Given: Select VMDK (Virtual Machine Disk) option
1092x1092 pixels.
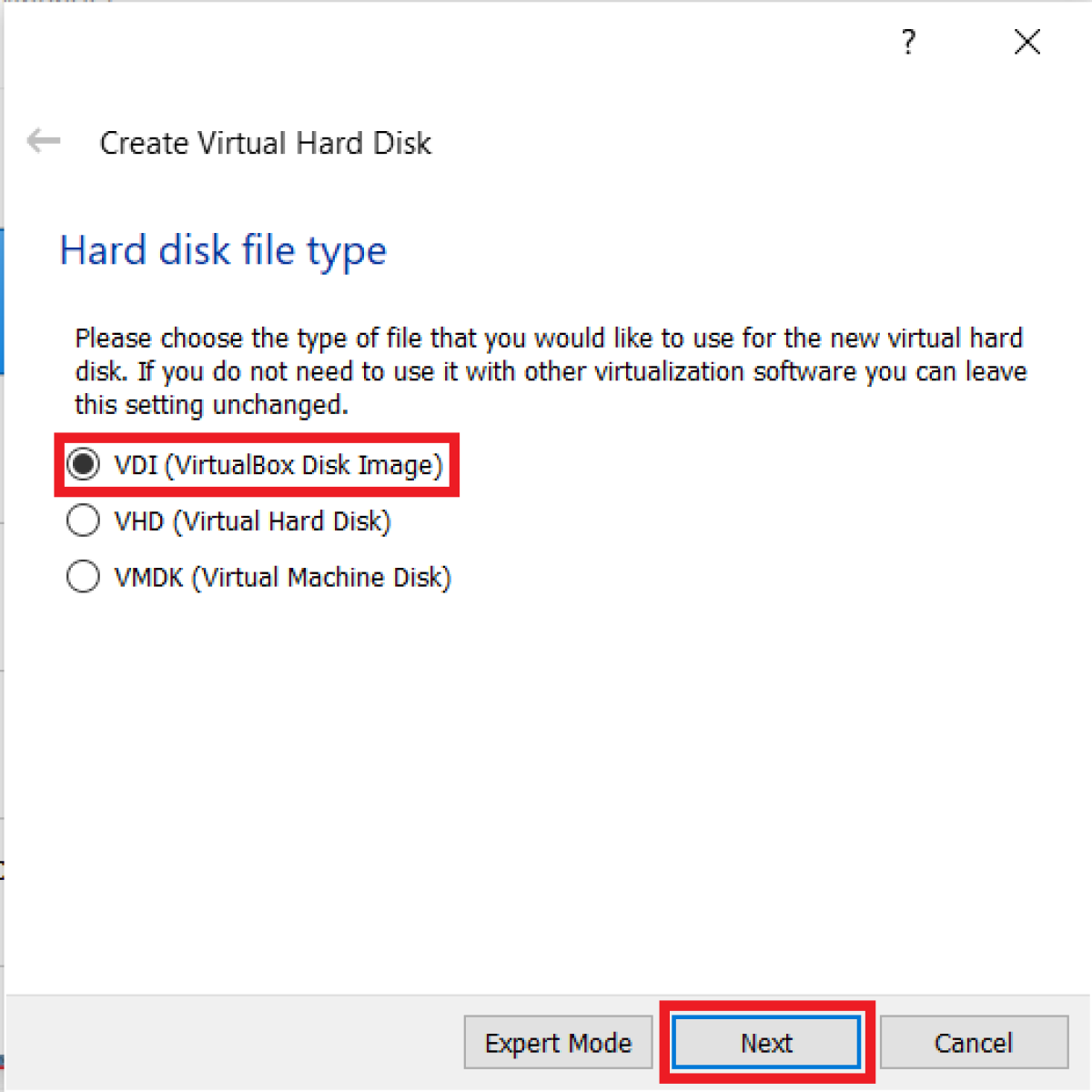Looking at the screenshot, I should tap(83, 576).
